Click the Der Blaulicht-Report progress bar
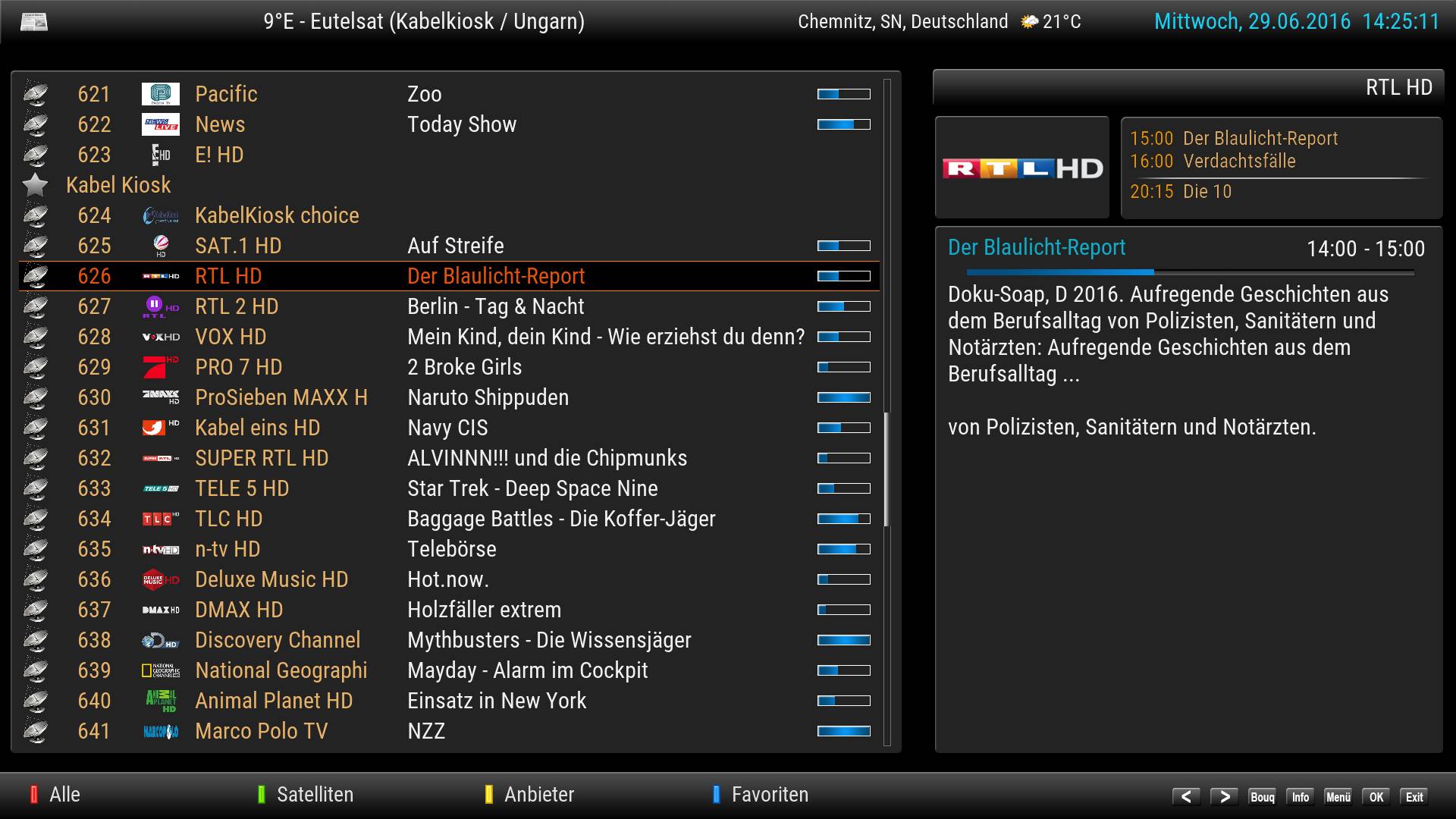1456x819 pixels. coord(1189,271)
